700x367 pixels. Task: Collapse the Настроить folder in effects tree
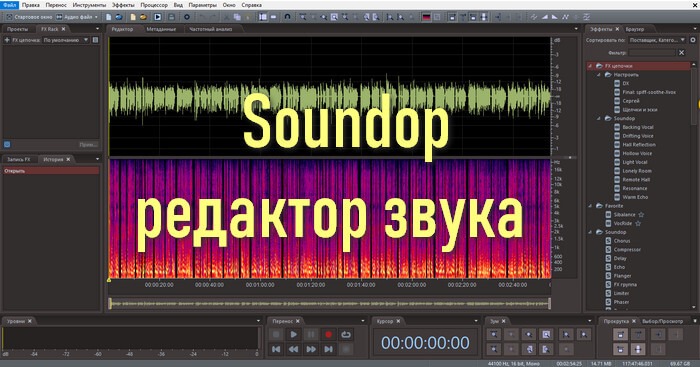[x=599, y=75]
